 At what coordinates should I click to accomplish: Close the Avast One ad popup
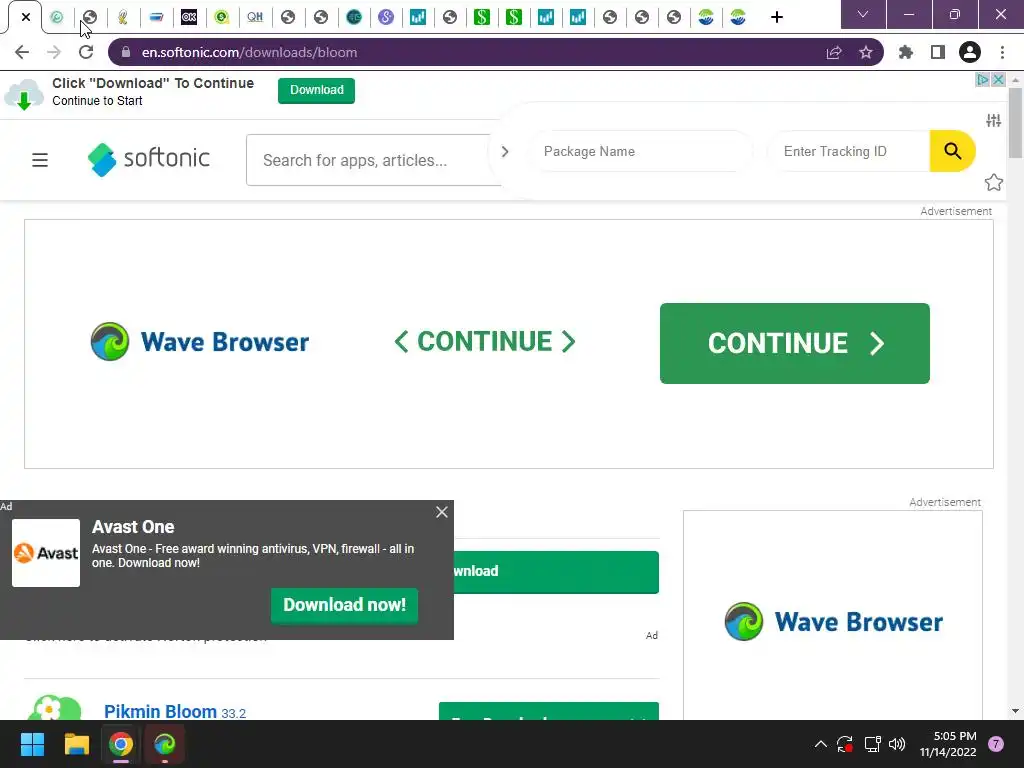pos(442,512)
